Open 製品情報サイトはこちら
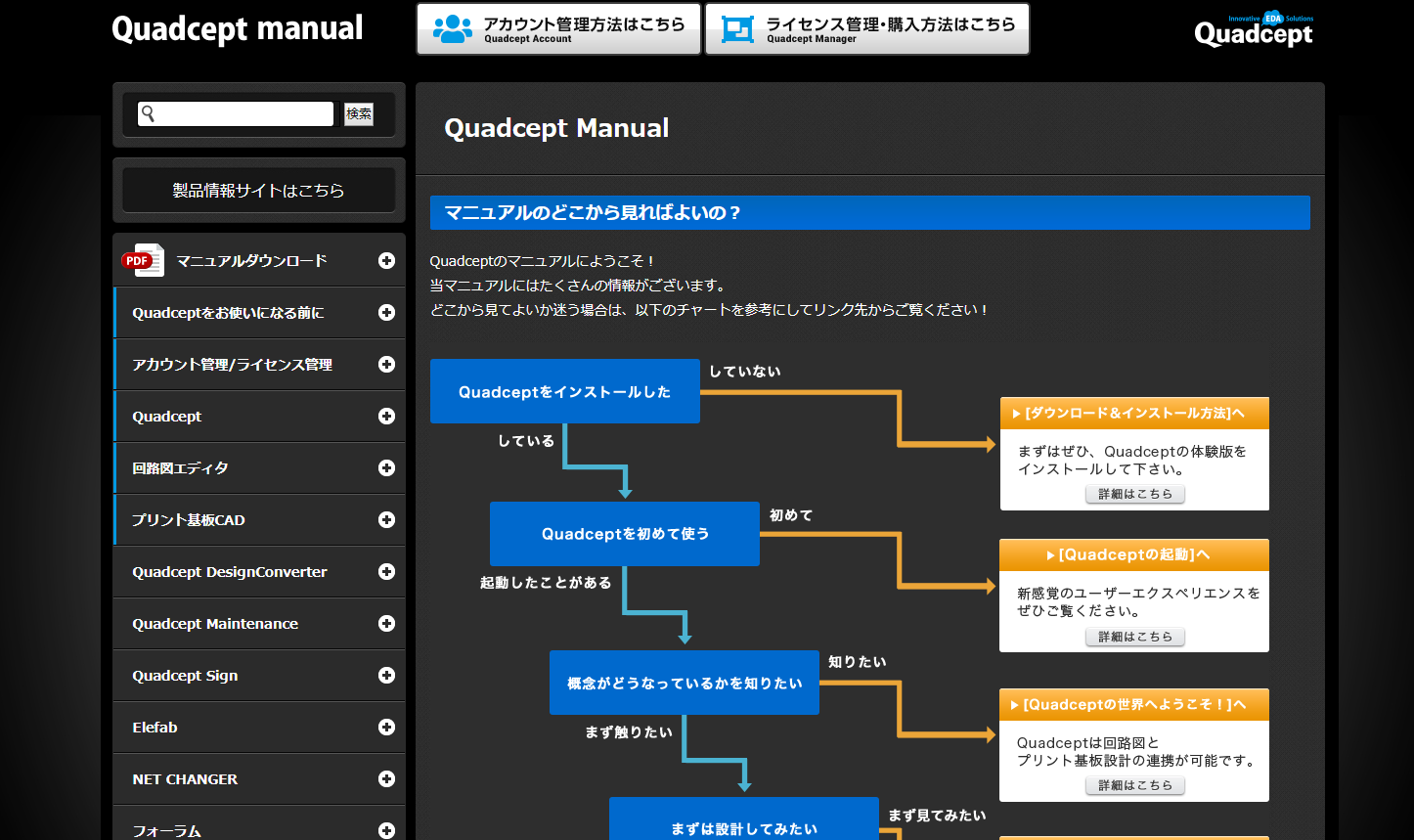The width and height of the screenshot is (1414, 840). pos(258,190)
